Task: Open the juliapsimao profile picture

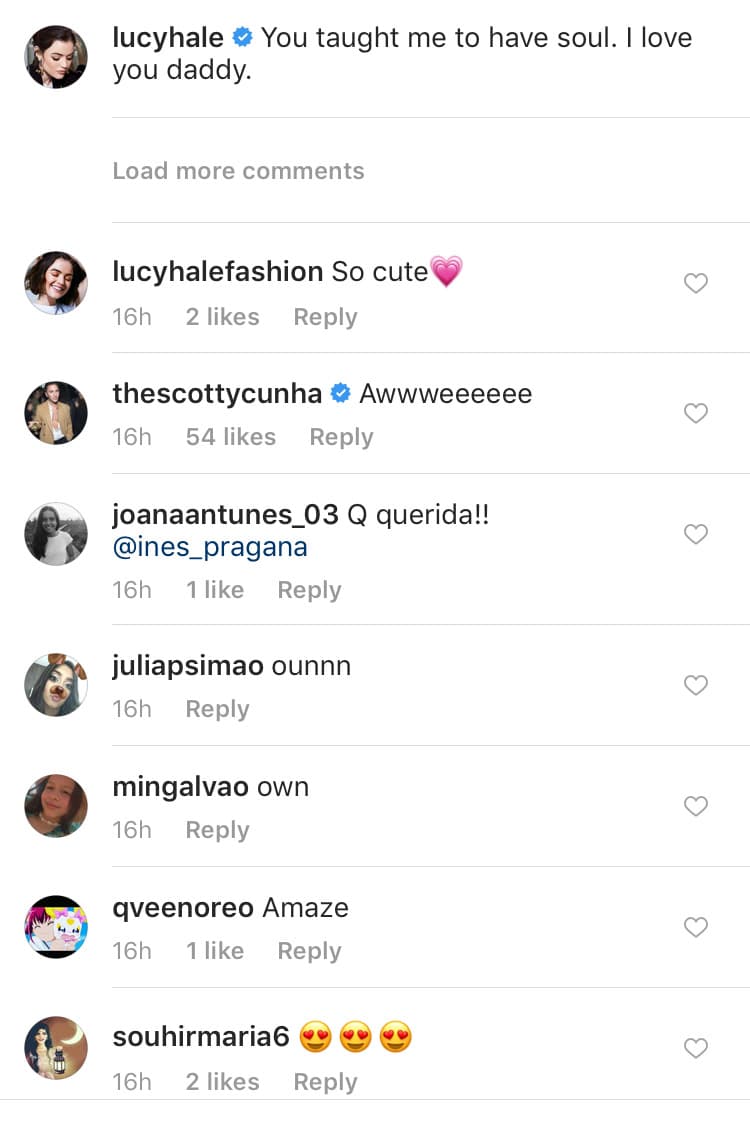Action: pos(56,685)
